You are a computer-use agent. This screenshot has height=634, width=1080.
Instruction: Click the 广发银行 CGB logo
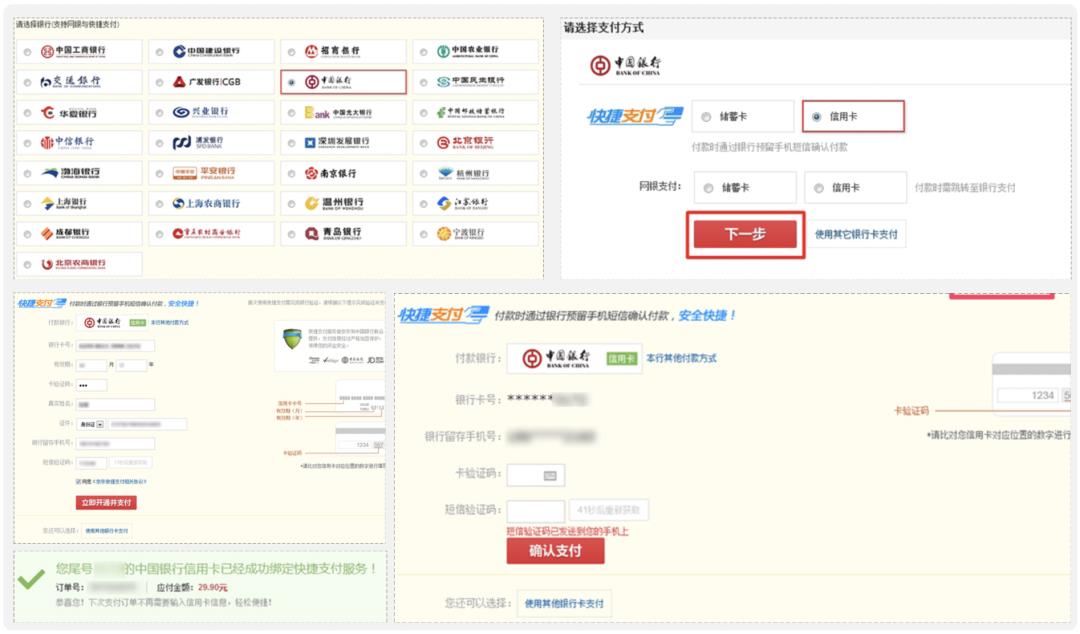pos(206,81)
